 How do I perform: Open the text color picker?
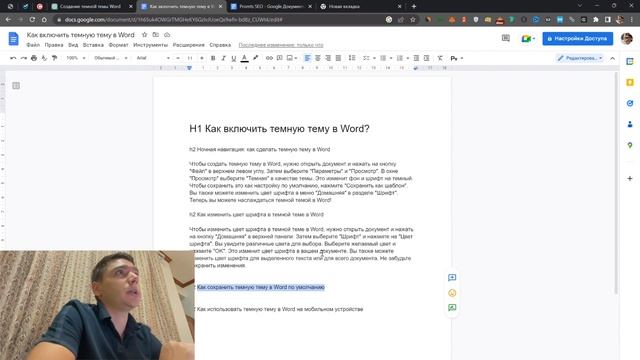click(x=244, y=58)
